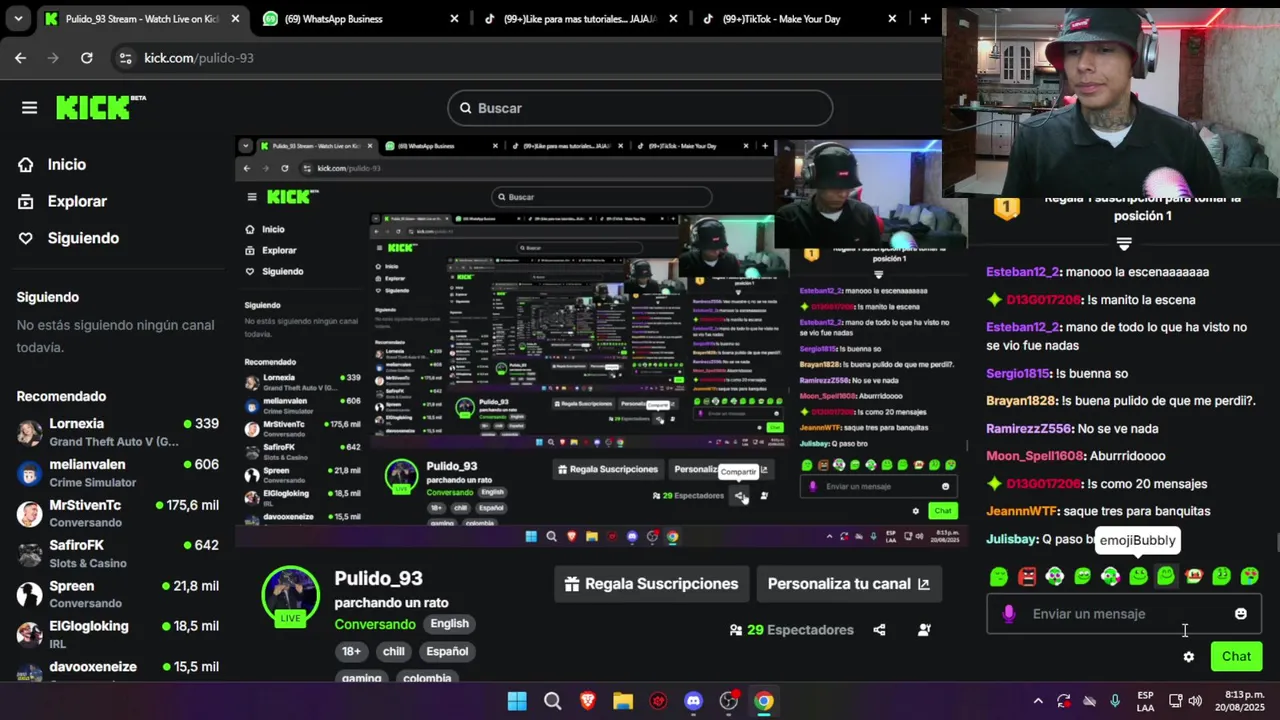Image resolution: width=1280 pixels, height=720 pixels.
Task: Click the gold number 1 rank badge
Action: pyautogui.click(x=1006, y=207)
